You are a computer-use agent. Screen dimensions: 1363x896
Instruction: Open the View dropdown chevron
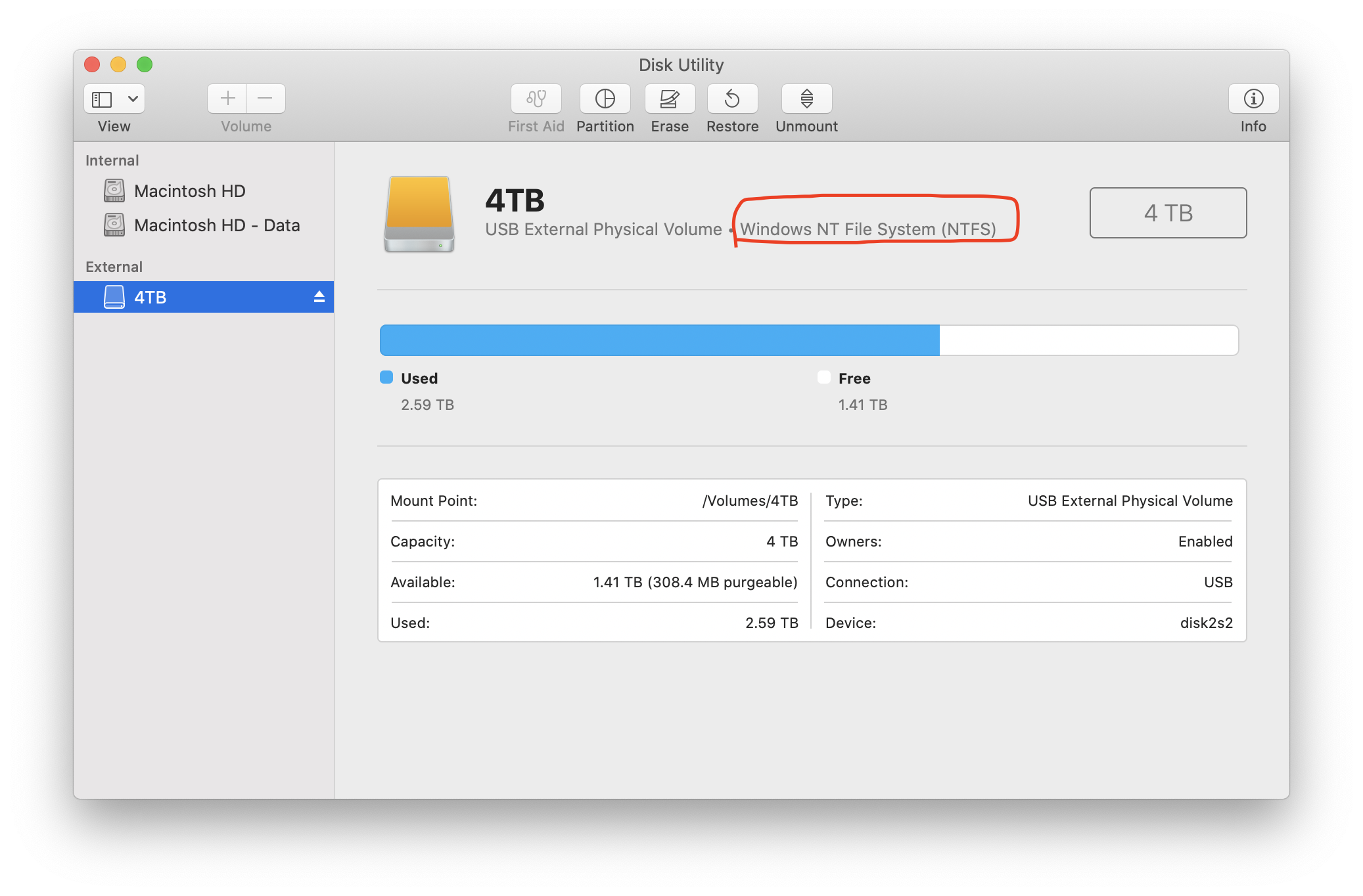[133, 99]
